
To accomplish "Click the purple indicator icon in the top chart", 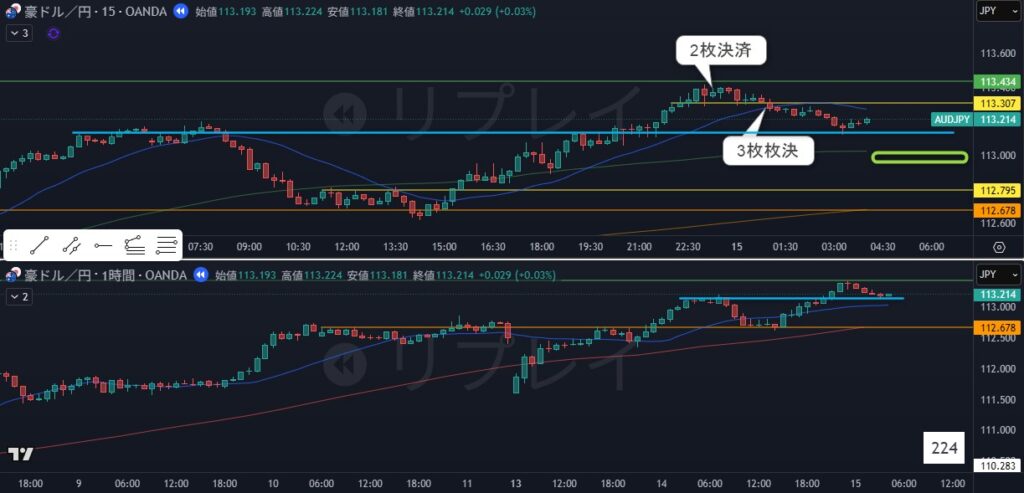I will [x=53, y=33].
